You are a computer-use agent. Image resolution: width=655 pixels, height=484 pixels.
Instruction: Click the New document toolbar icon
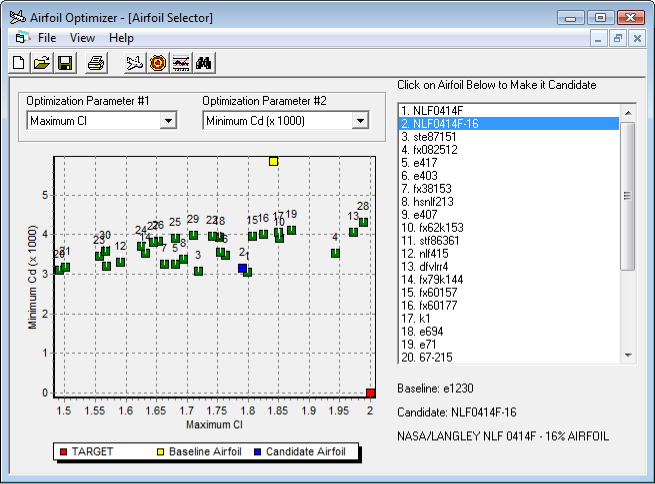pyautogui.click(x=19, y=63)
